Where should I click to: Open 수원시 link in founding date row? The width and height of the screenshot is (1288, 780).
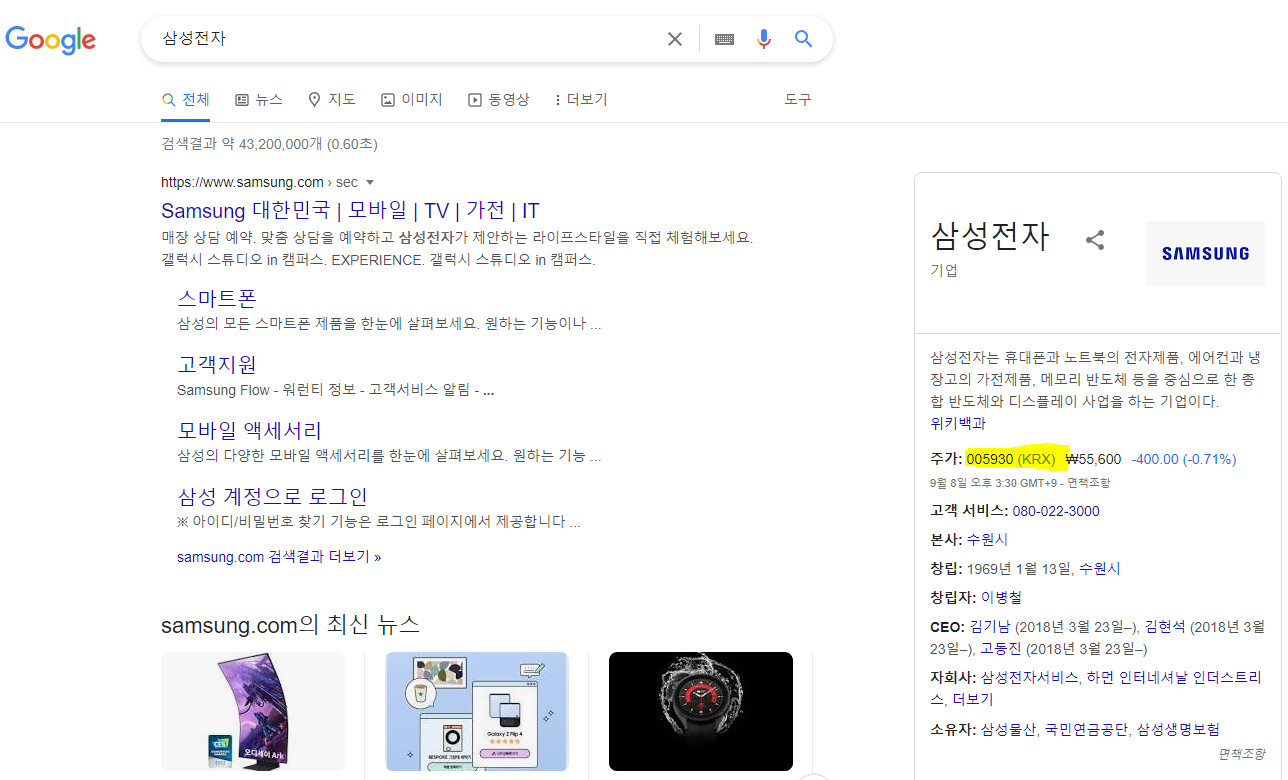pos(1100,568)
